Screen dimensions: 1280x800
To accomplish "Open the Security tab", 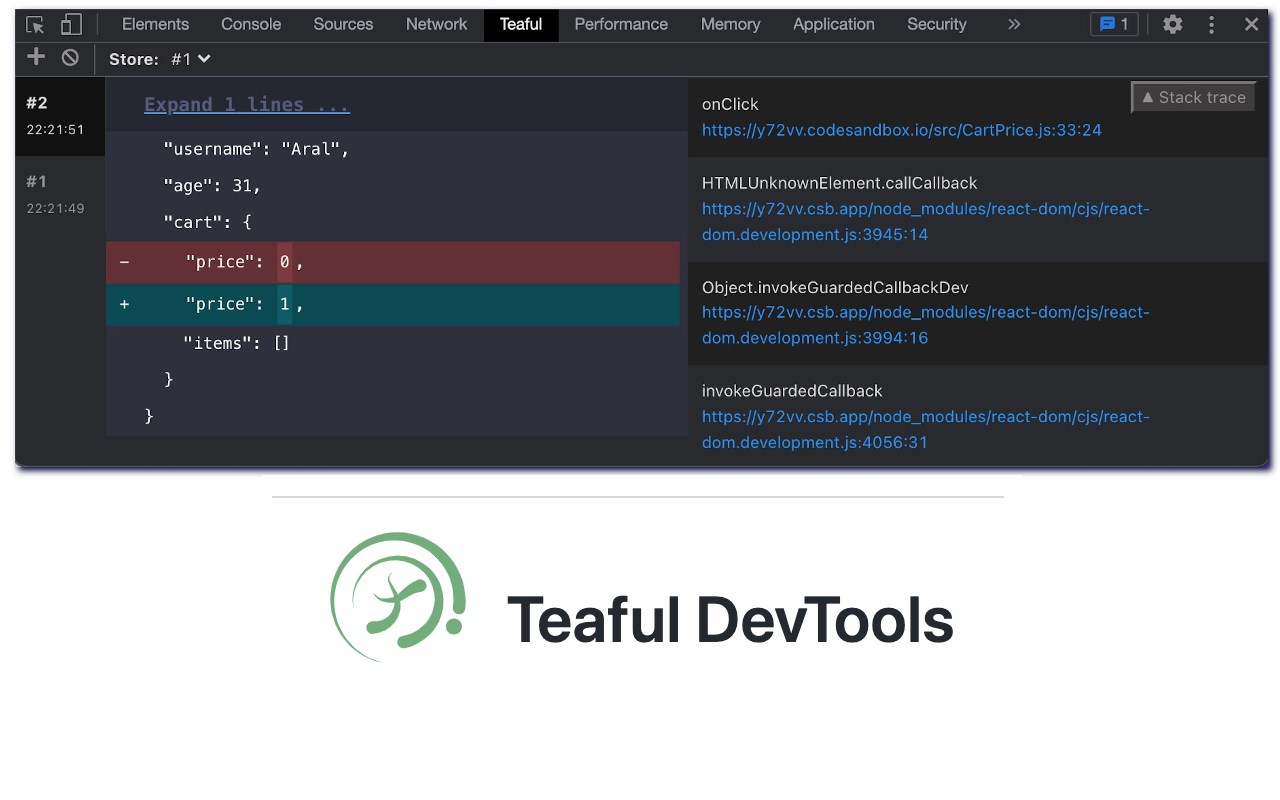I will [937, 24].
